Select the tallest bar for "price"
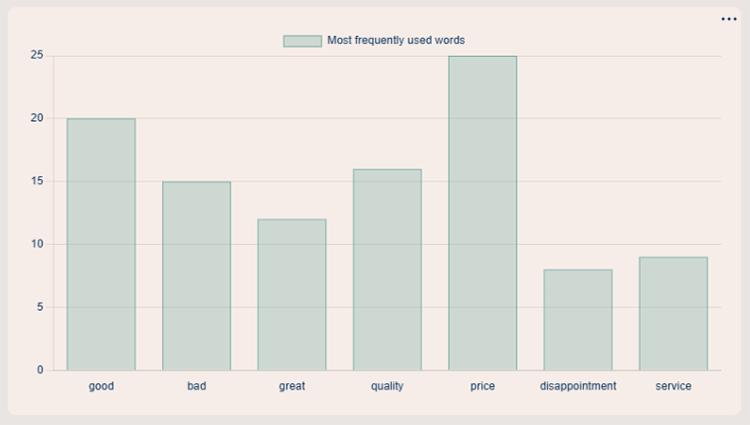Viewport: 750px width, 425px height. (x=482, y=213)
